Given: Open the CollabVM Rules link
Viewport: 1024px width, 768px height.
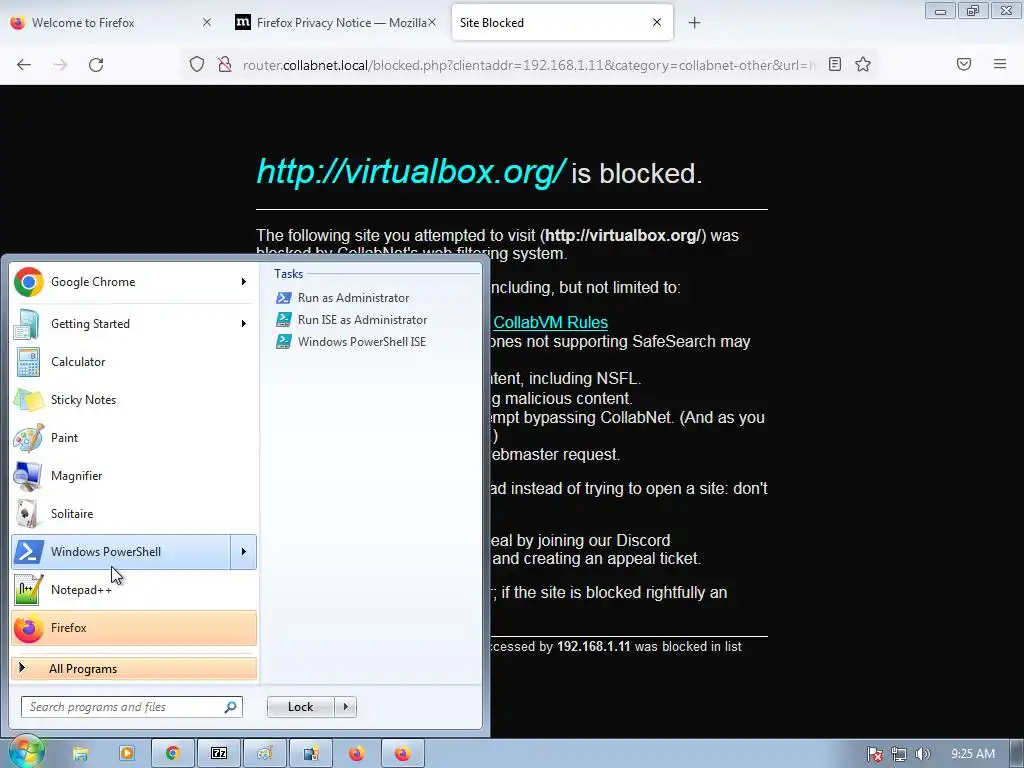Looking at the screenshot, I should pos(551,322).
